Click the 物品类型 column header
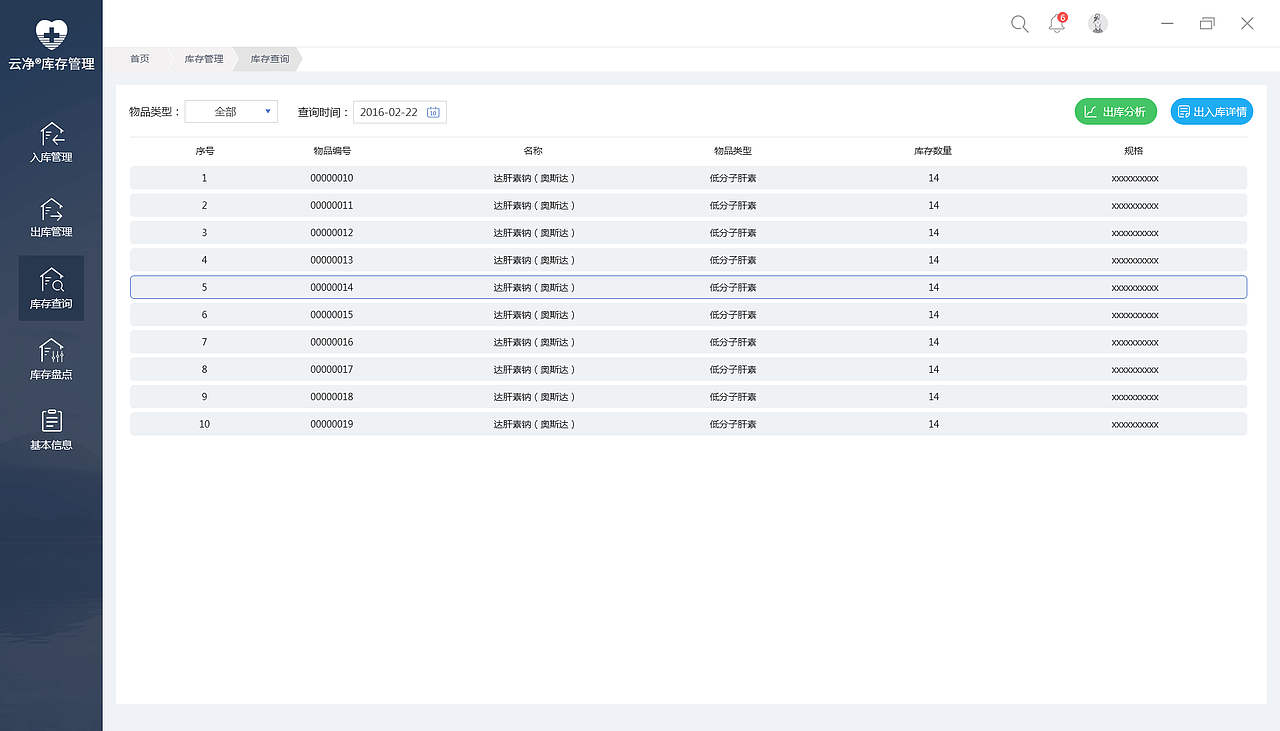Viewport: 1280px width, 731px height. point(733,151)
